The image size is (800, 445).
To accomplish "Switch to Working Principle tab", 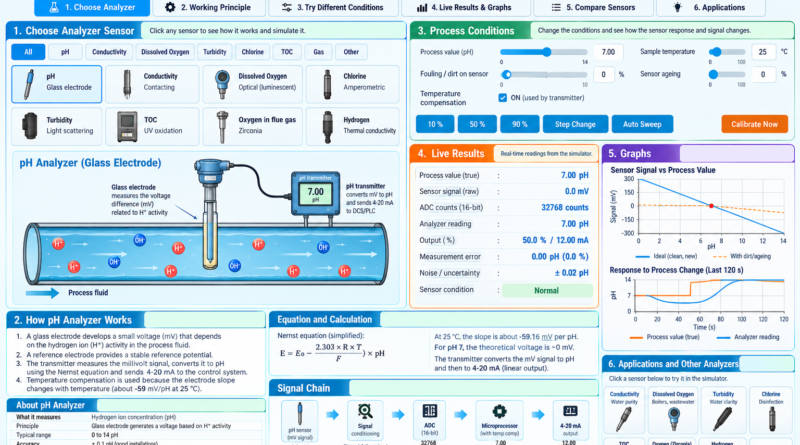I will tap(208, 8).
